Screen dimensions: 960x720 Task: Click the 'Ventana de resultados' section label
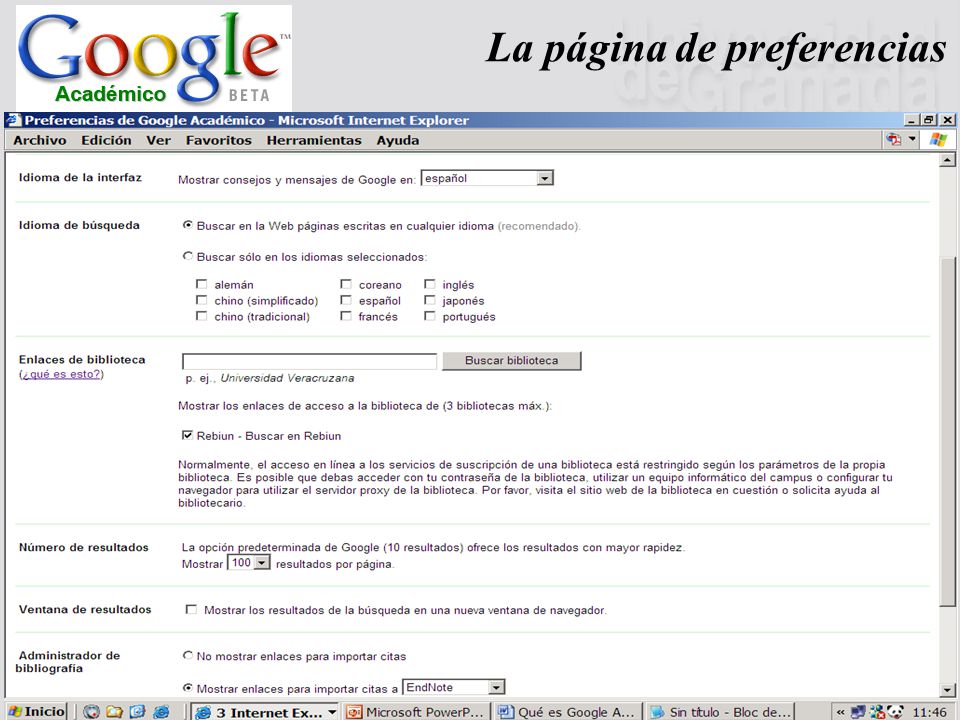pyautogui.click(x=84, y=609)
